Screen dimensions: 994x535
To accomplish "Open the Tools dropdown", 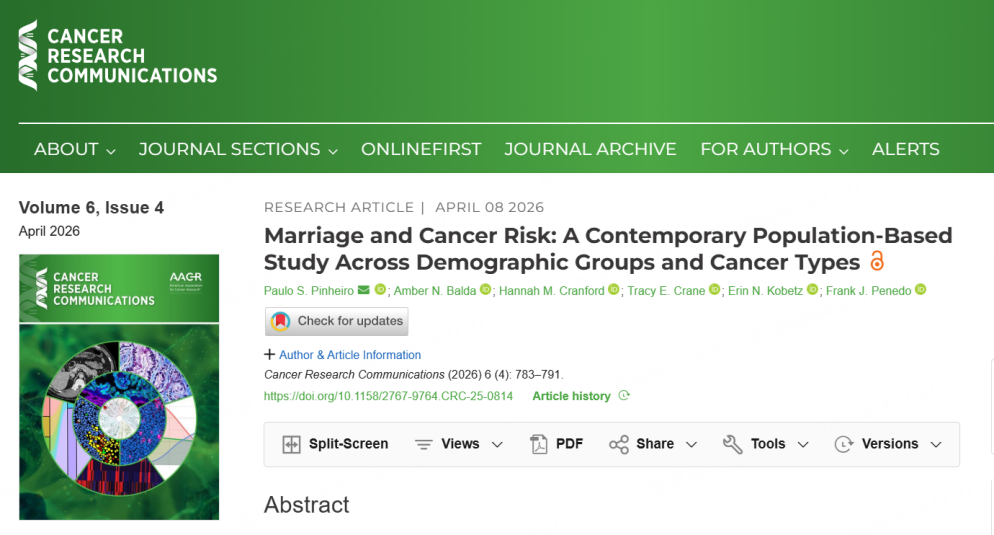I will (765, 445).
